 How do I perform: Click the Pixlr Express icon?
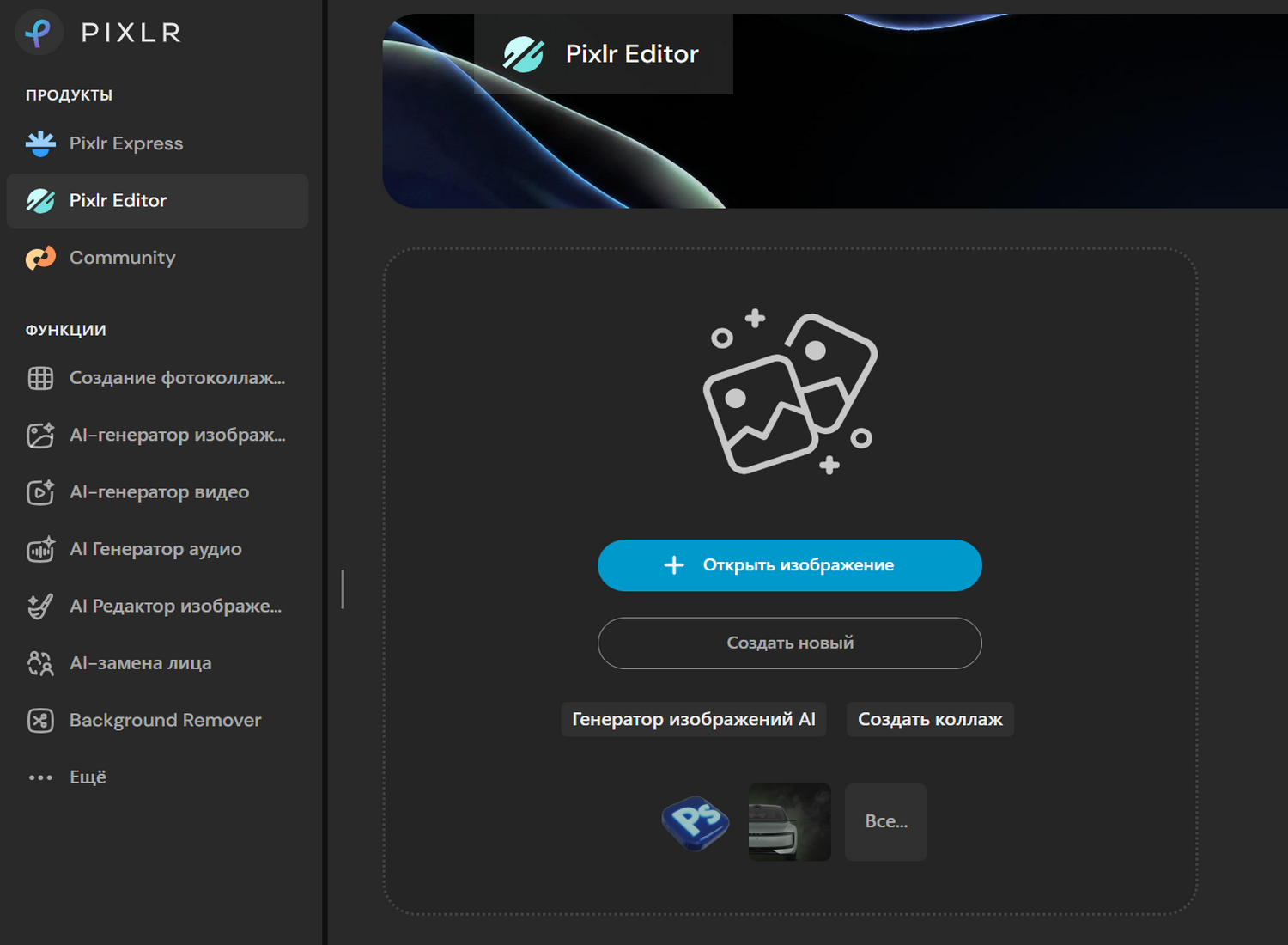click(40, 143)
